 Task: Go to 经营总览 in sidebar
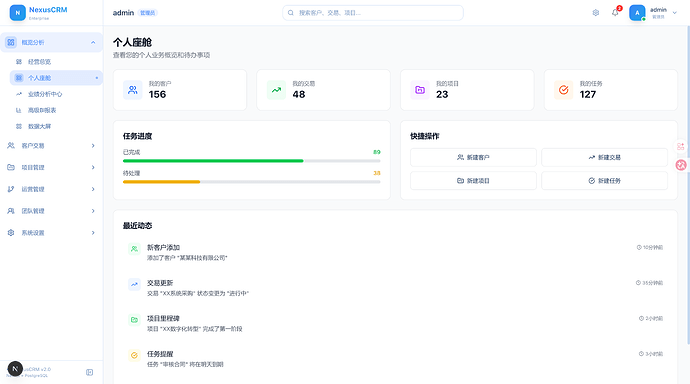point(56,62)
